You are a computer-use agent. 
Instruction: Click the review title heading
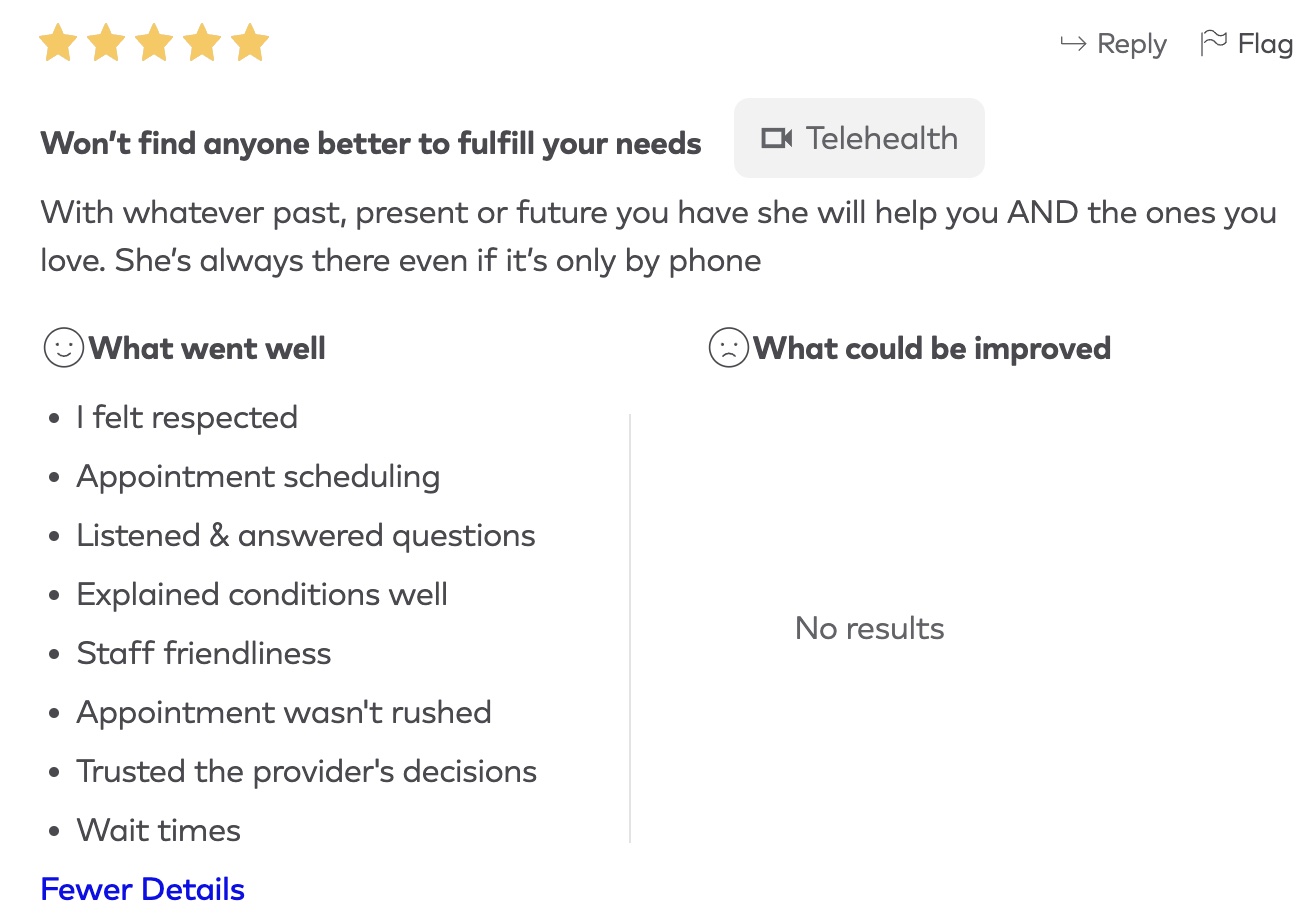(370, 144)
